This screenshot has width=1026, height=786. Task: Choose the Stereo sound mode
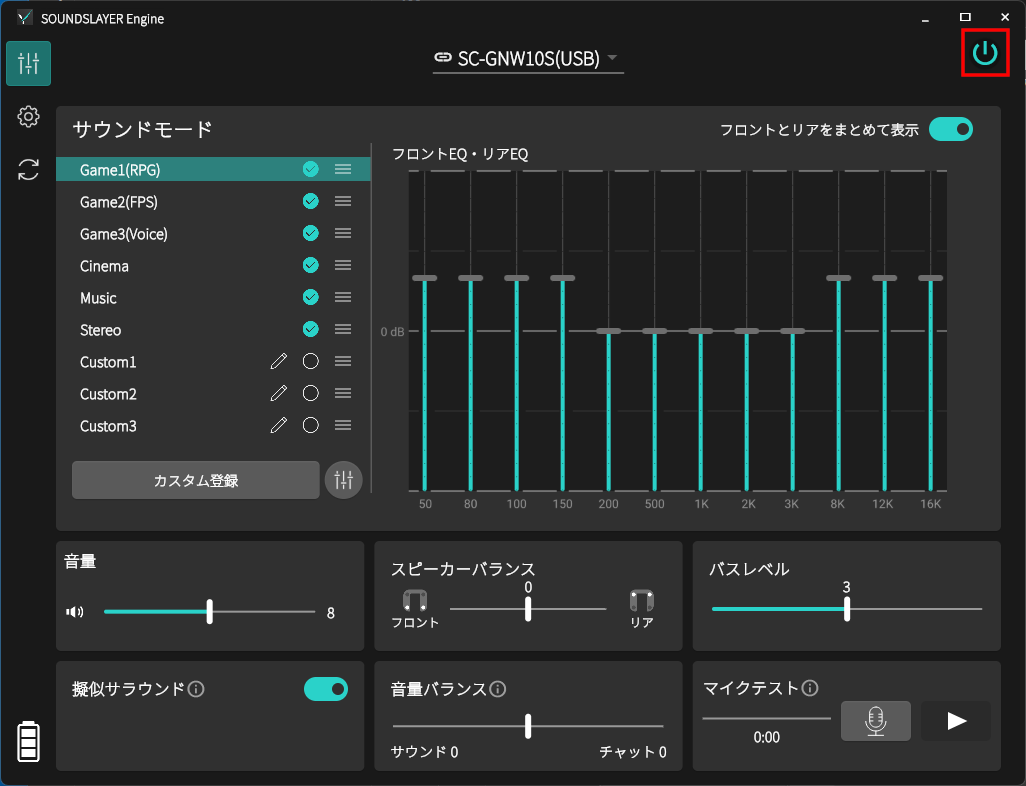(101, 330)
